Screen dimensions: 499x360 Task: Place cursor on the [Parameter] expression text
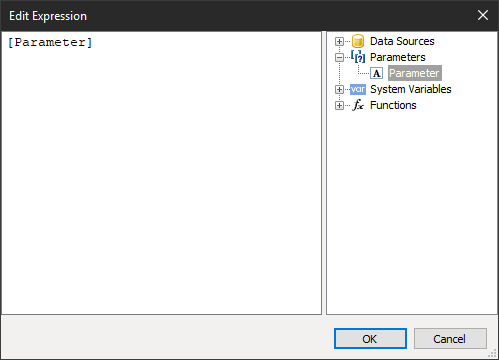[x=50, y=43]
